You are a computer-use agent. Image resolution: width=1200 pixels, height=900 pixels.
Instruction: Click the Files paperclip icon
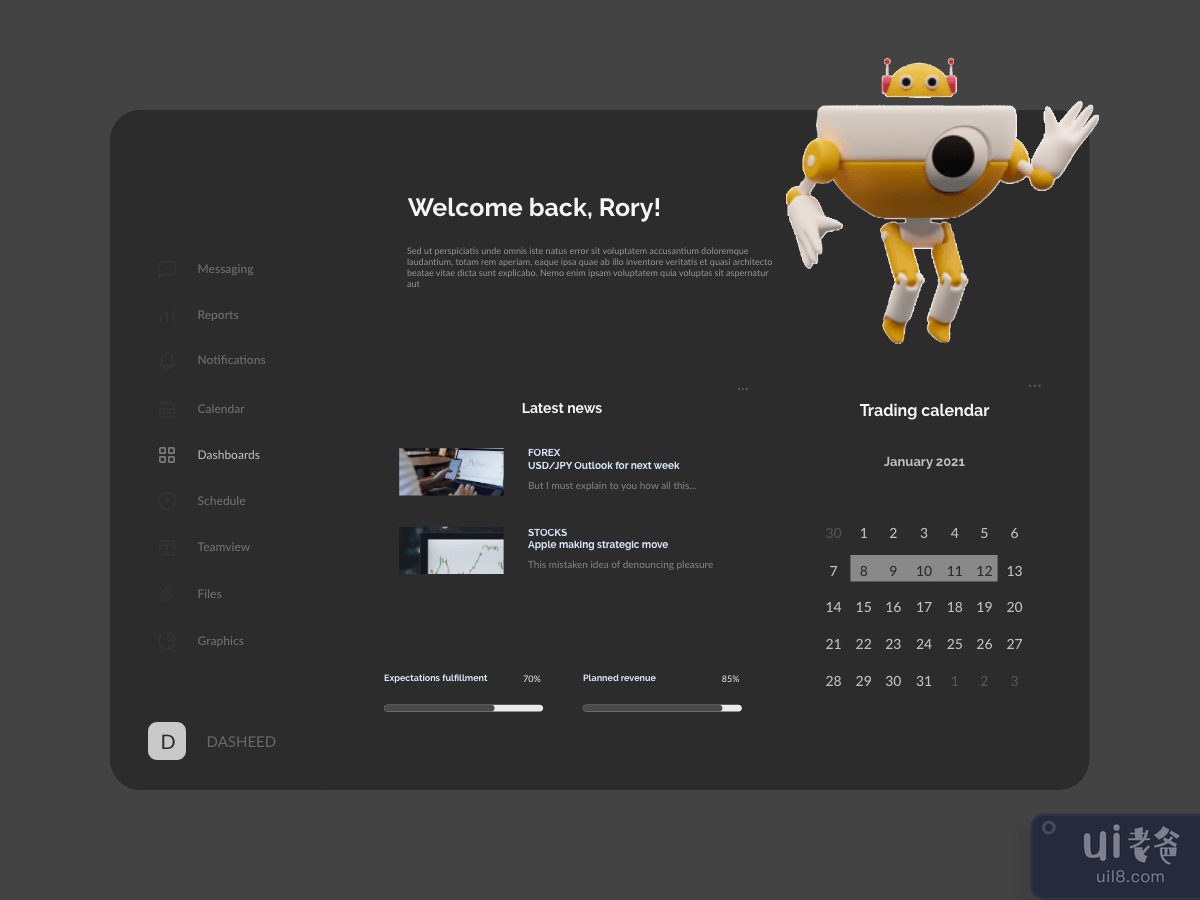(x=167, y=594)
